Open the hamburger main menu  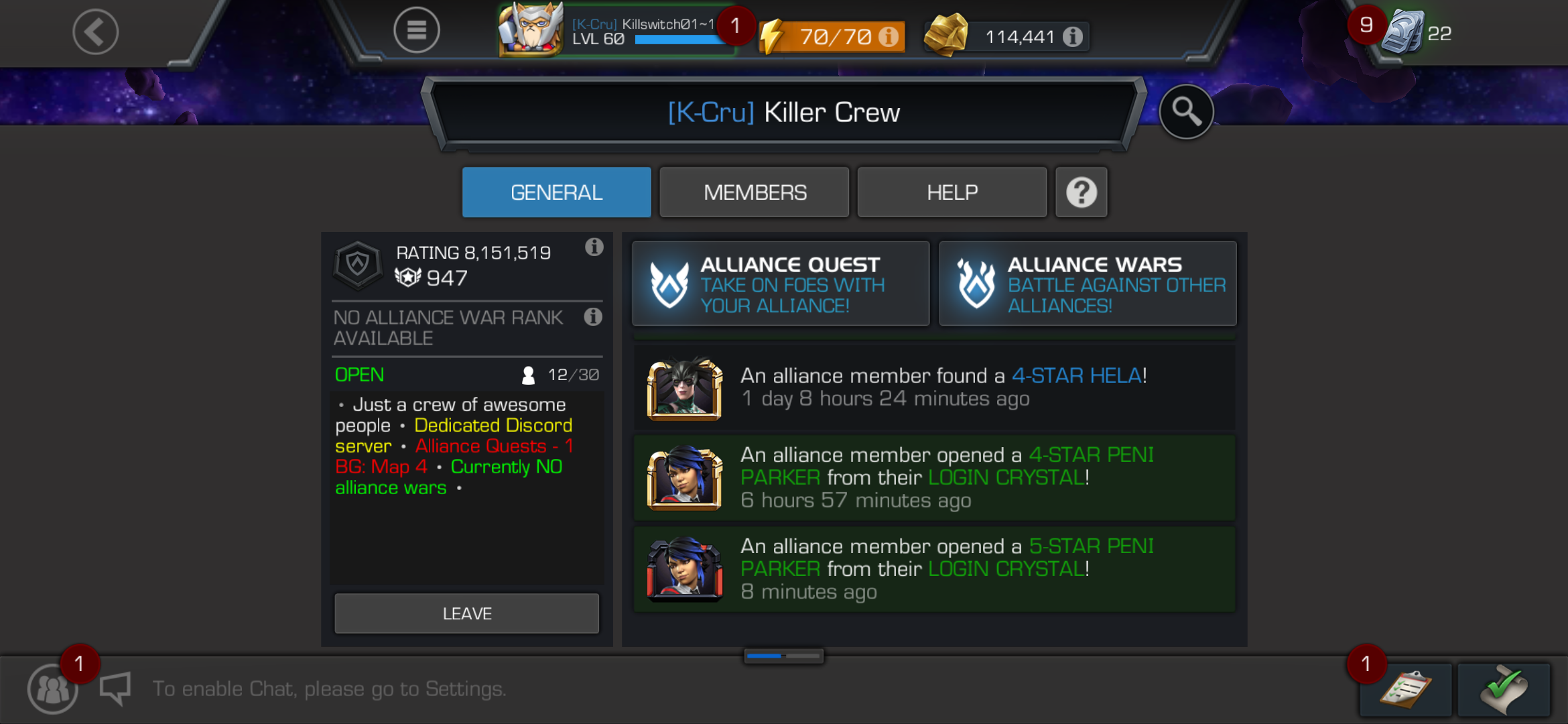tap(416, 30)
